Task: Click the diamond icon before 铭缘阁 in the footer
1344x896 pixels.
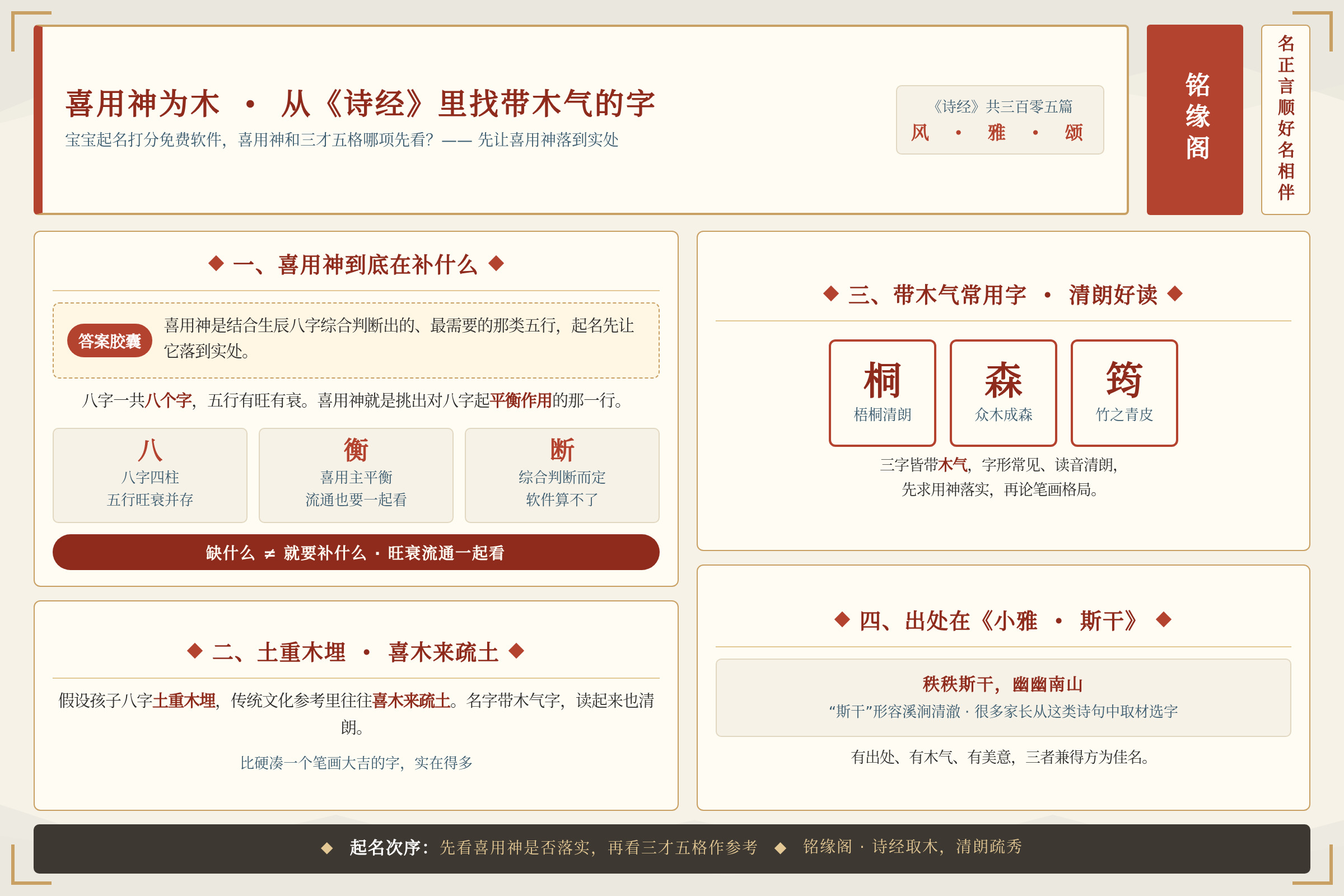Action: [780, 848]
